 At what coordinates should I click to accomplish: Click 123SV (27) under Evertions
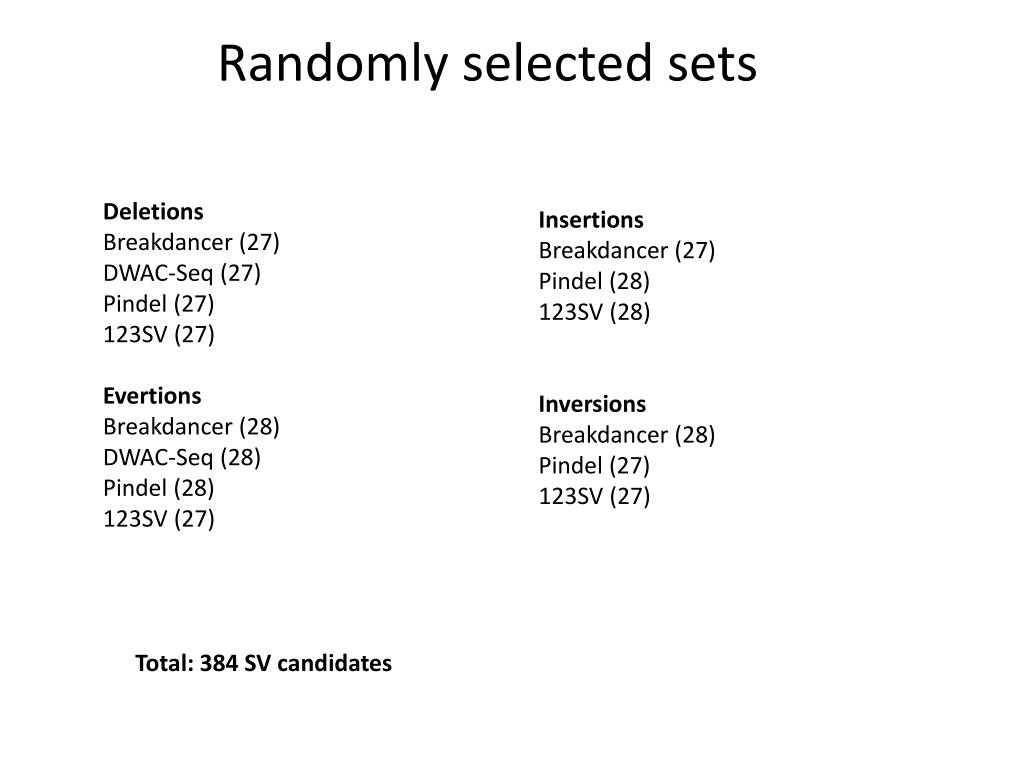159,519
